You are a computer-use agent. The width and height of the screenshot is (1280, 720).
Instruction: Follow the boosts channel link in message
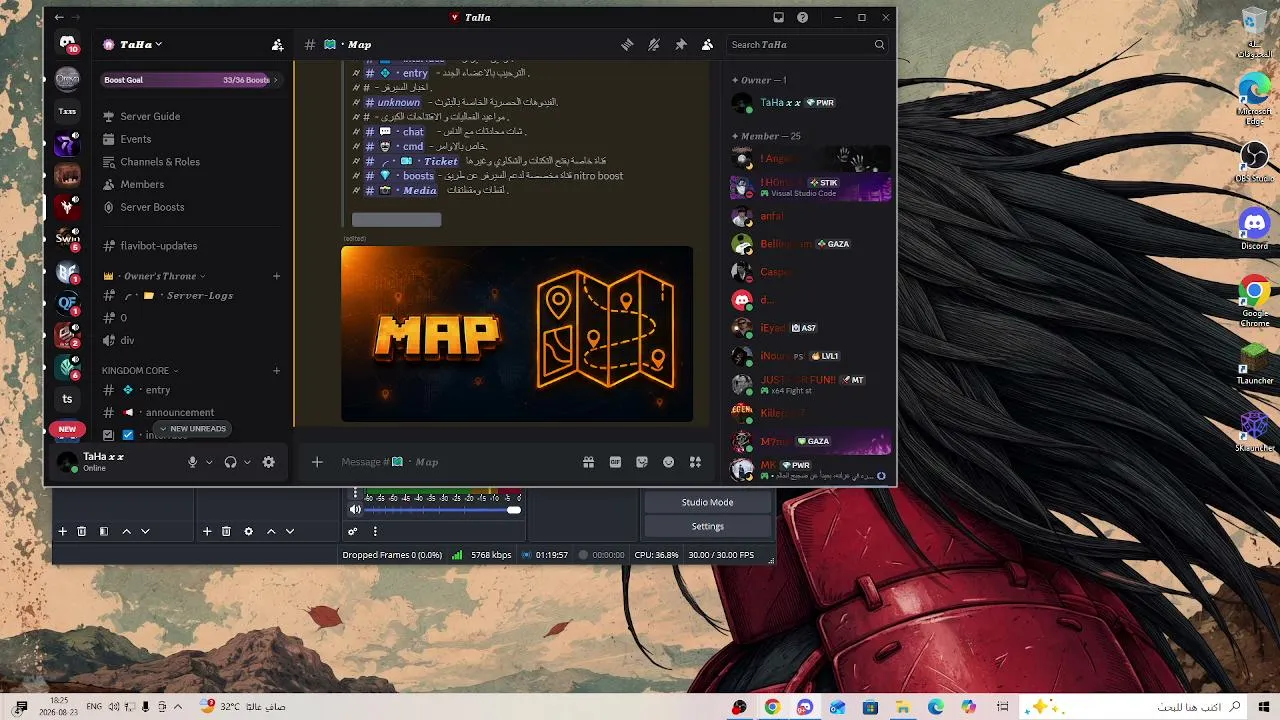tap(399, 176)
